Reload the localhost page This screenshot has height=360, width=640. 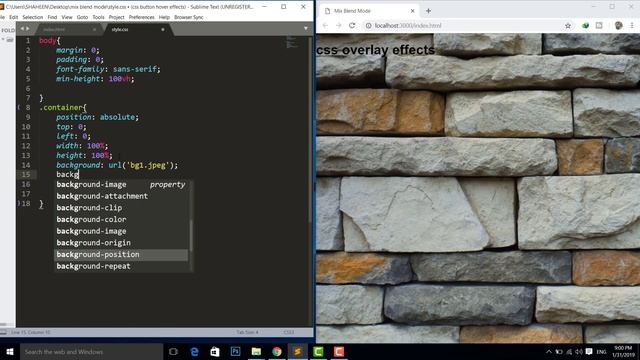[352, 25]
